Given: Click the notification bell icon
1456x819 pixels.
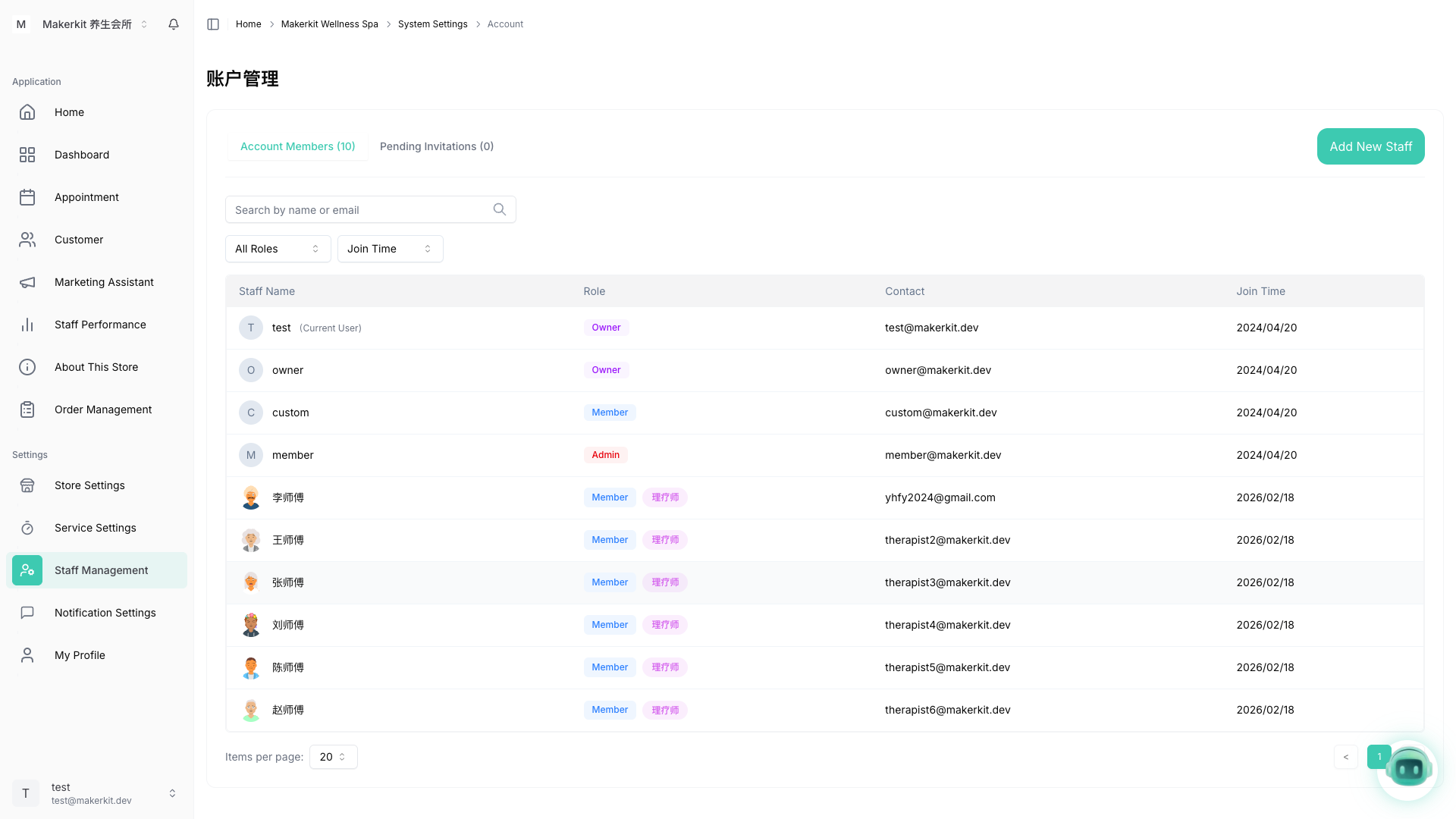Looking at the screenshot, I should tap(174, 24).
